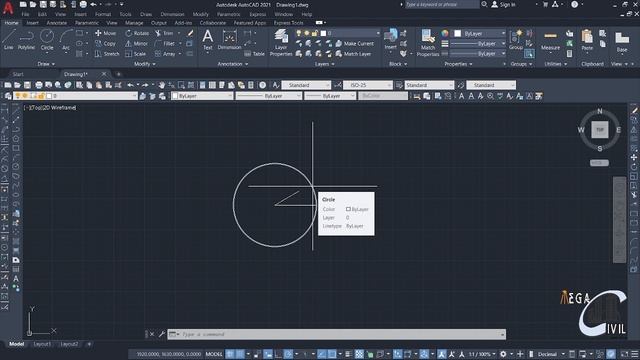Switch to the Start tab
The height and width of the screenshot is (360, 640).
tap(18, 74)
